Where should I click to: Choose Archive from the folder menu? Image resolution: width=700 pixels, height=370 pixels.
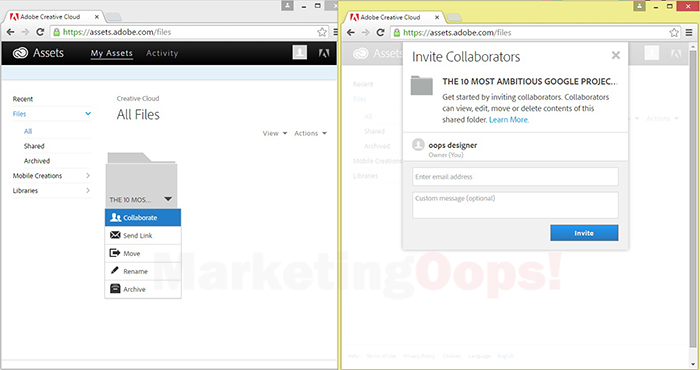143,289
